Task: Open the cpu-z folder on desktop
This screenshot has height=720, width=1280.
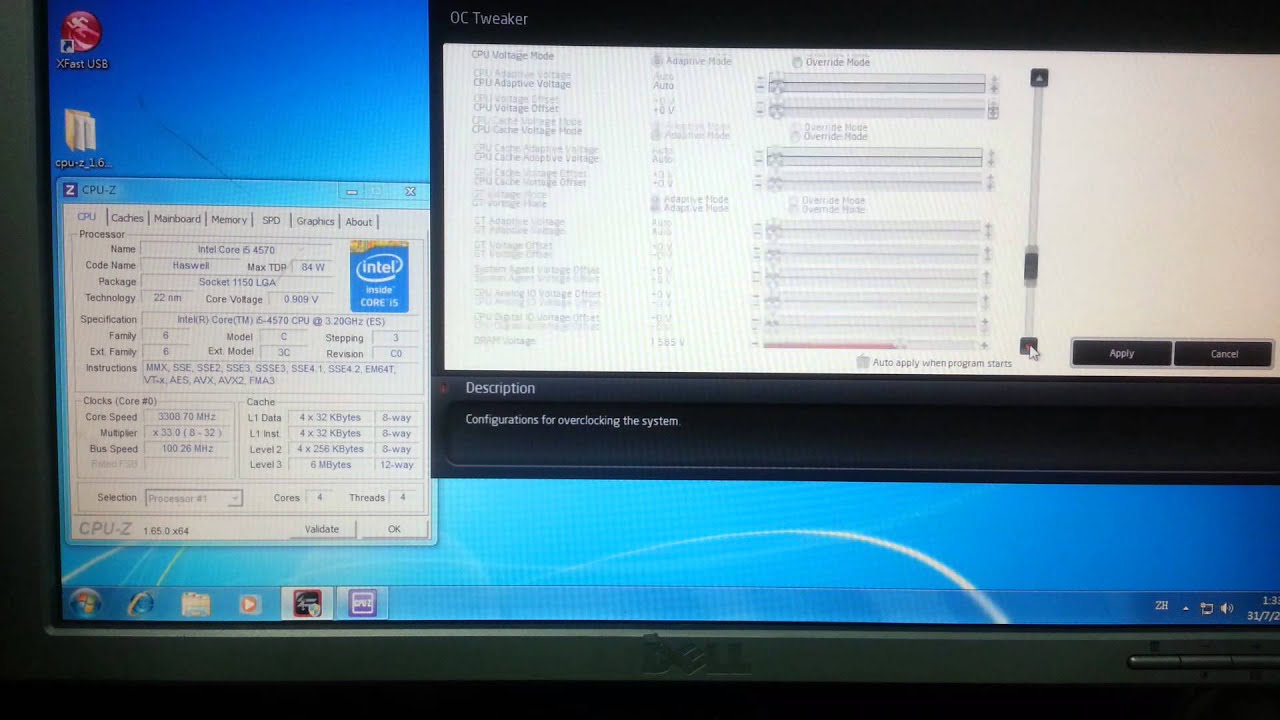Action: click(x=81, y=138)
